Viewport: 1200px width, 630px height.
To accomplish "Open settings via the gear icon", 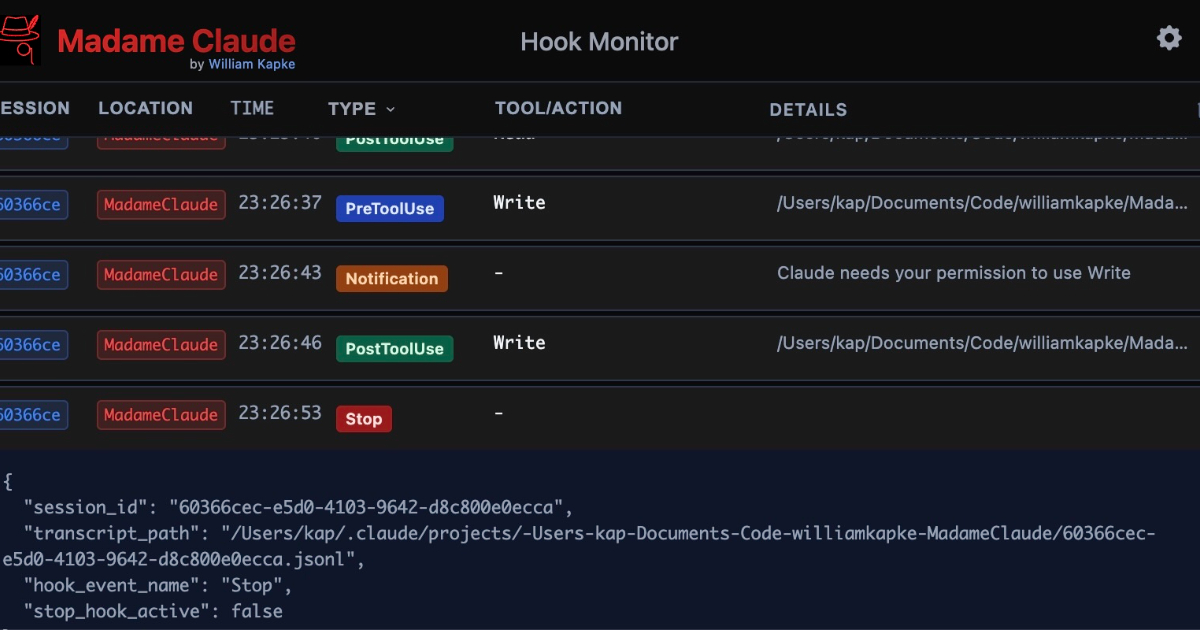I will (x=1169, y=38).
